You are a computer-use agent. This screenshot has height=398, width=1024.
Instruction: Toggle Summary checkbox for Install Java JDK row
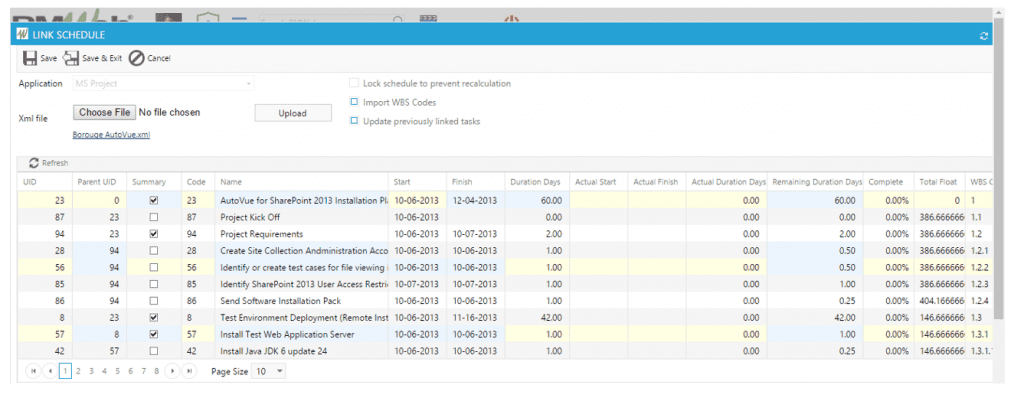pyautogui.click(x=153, y=351)
